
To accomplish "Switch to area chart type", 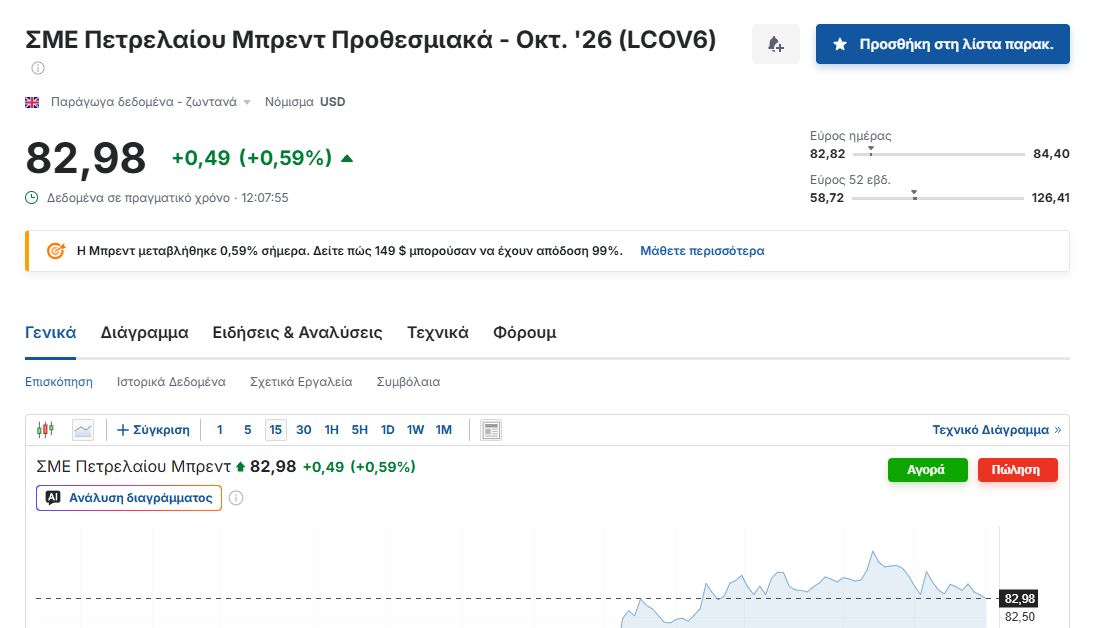I will (83, 429).
